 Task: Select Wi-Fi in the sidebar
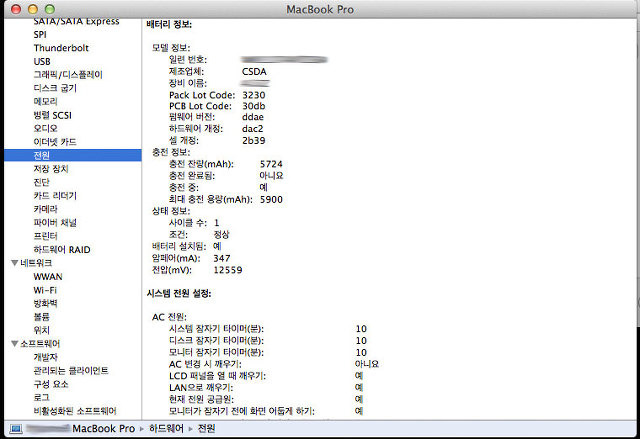[45, 290]
